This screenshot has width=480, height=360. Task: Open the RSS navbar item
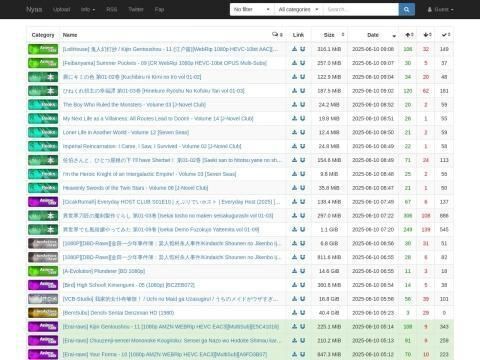112,9
